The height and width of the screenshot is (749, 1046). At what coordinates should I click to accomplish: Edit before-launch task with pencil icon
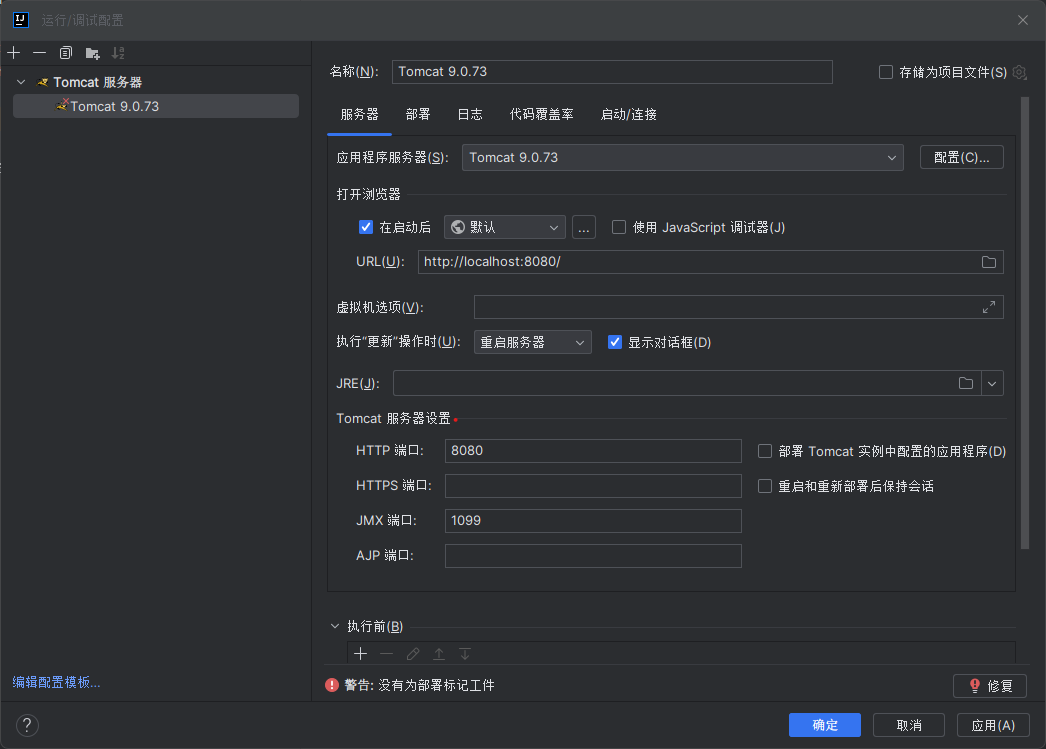click(x=413, y=654)
